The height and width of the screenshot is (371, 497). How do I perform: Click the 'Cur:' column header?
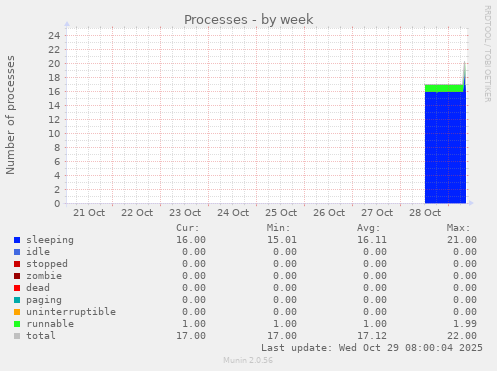188,228
